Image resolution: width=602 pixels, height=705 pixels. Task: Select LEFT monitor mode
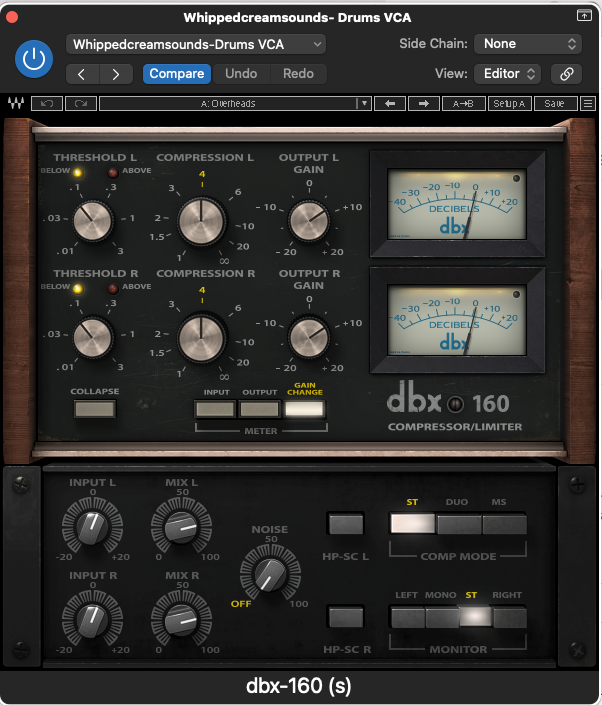408,617
